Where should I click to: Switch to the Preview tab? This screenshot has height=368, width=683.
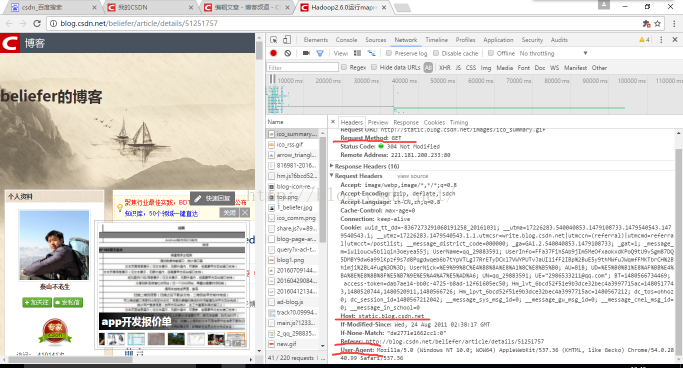coord(378,122)
